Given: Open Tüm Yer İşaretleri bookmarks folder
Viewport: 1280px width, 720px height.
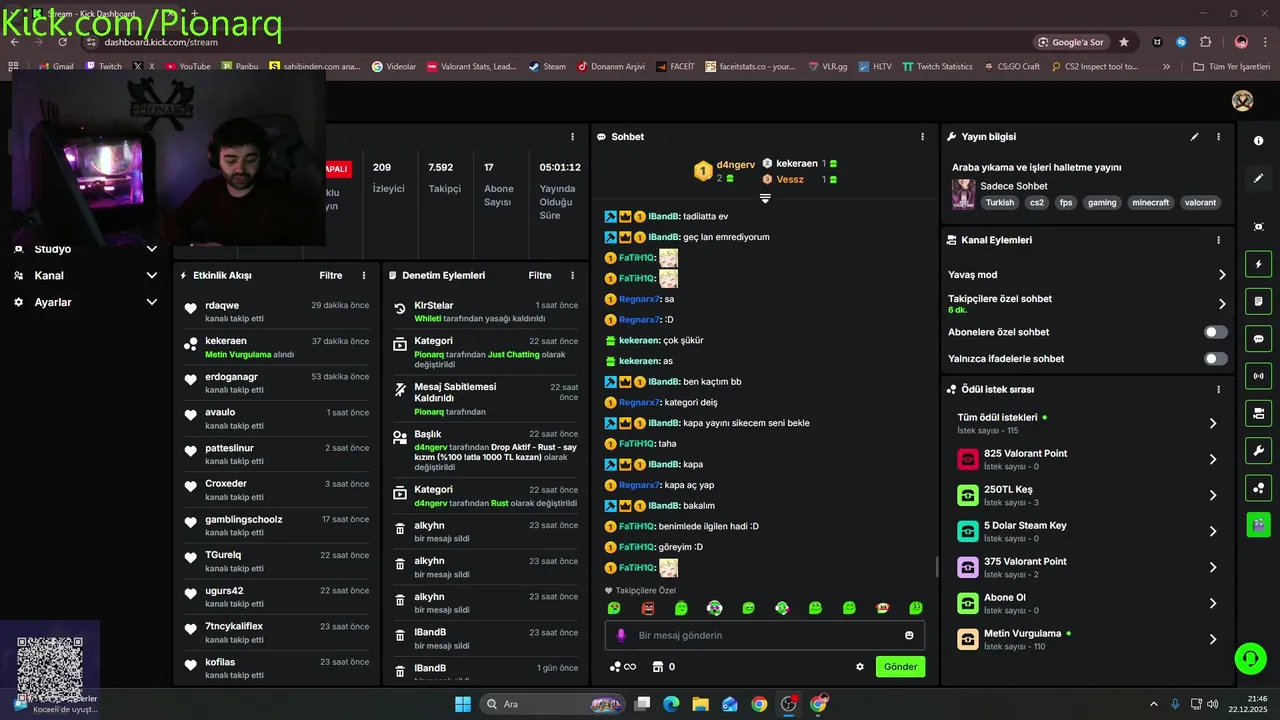Looking at the screenshot, I should [x=1230, y=67].
